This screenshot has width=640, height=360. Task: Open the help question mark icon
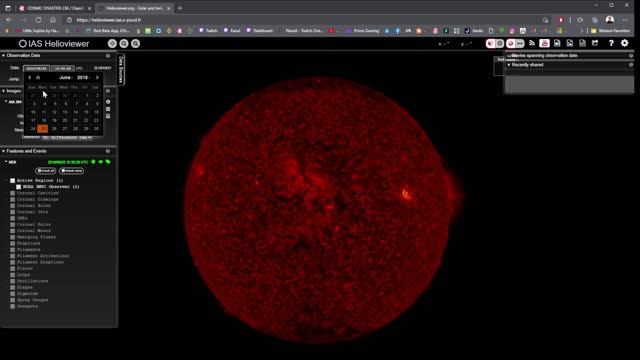611,43
